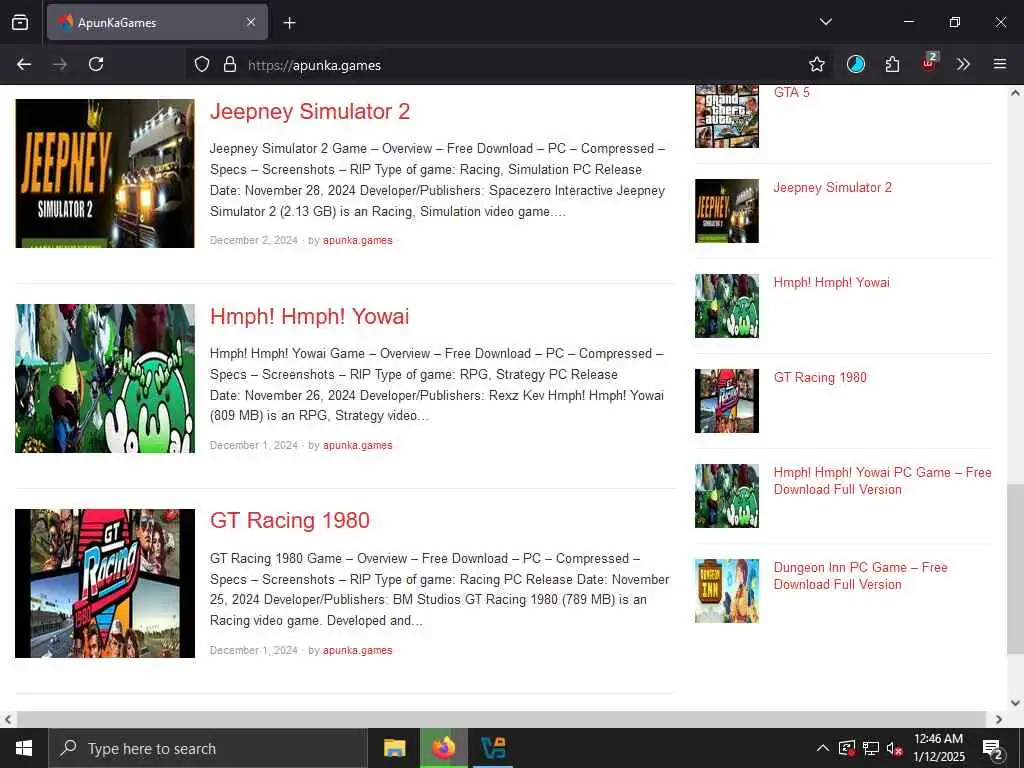1024x768 pixels.
Task: Expand the list all tabs dropdown
Action: click(x=825, y=22)
